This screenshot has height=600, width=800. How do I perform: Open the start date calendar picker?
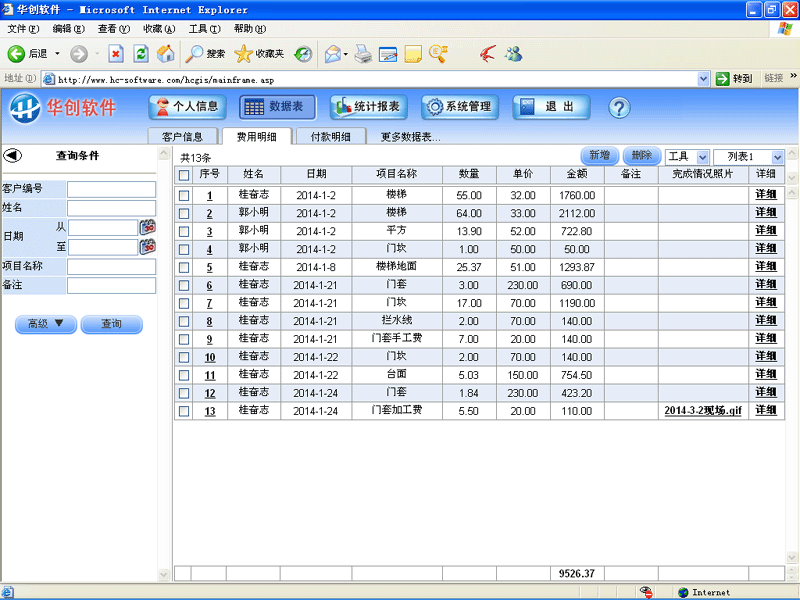tap(148, 227)
